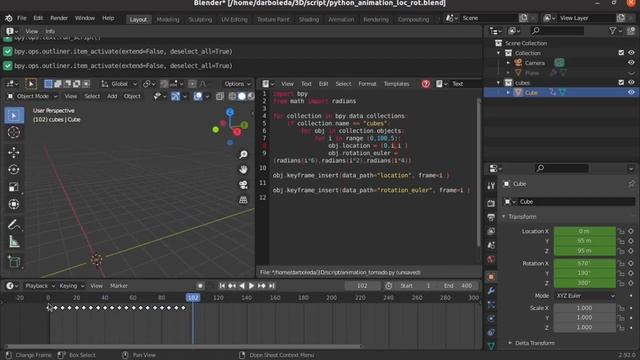Open Templates menu in text editor
This screenshot has height=360, width=640.
(x=396, y=84)
